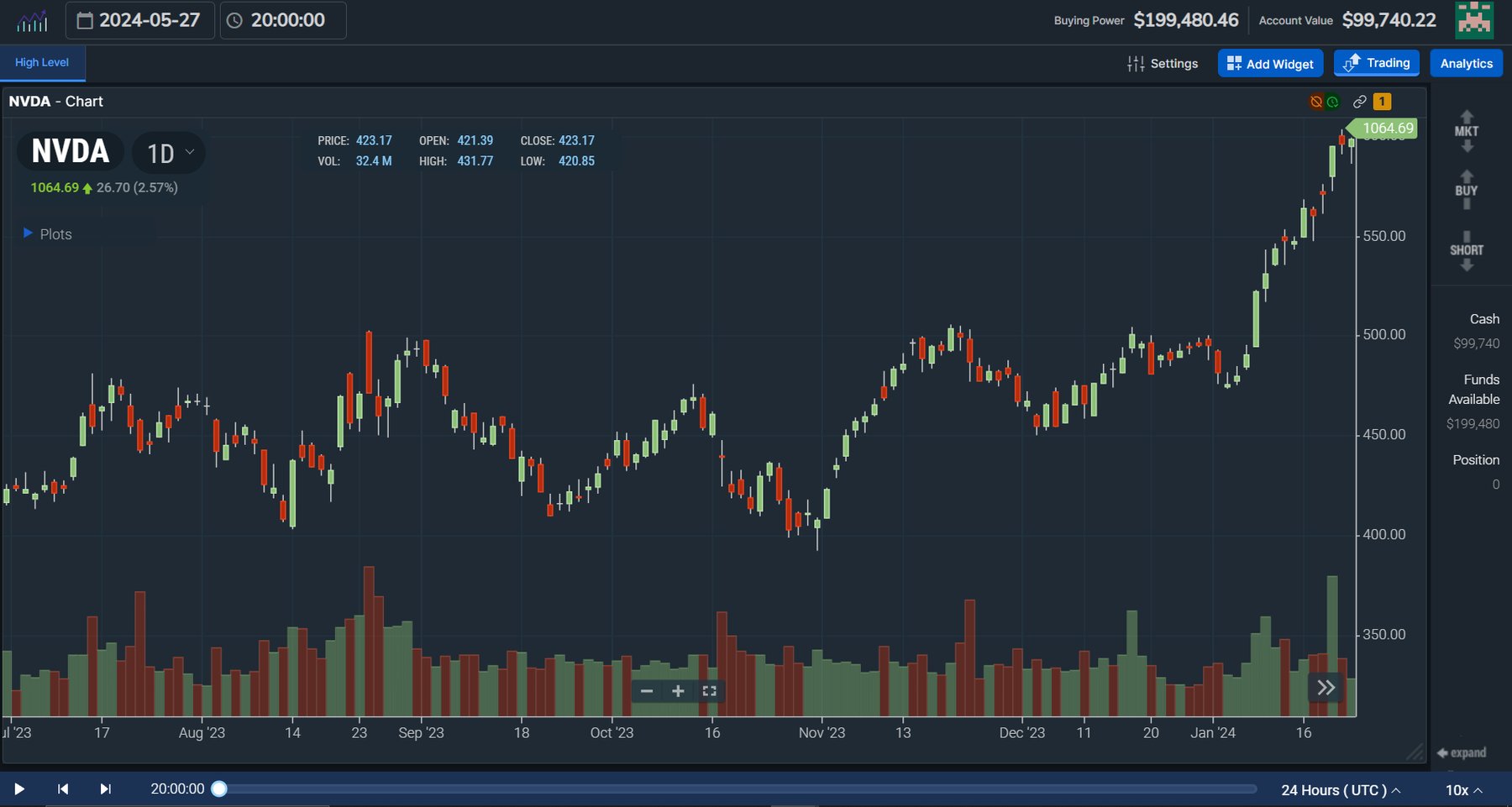The width and height of the screenshot is (1512, 807).
Task: Select SHORT in the trading side panel
Action: point(1467,249)
